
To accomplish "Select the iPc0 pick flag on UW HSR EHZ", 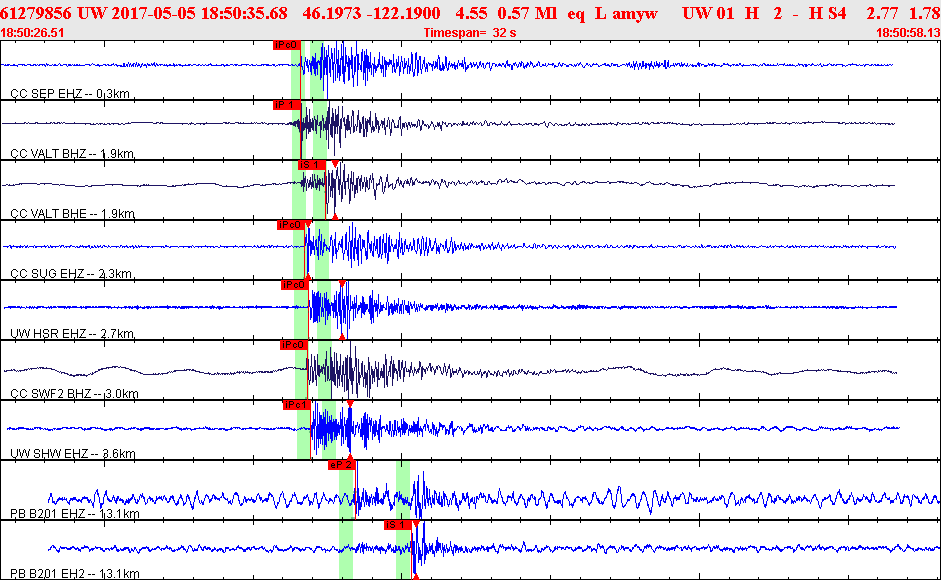I will coord(295,285).
